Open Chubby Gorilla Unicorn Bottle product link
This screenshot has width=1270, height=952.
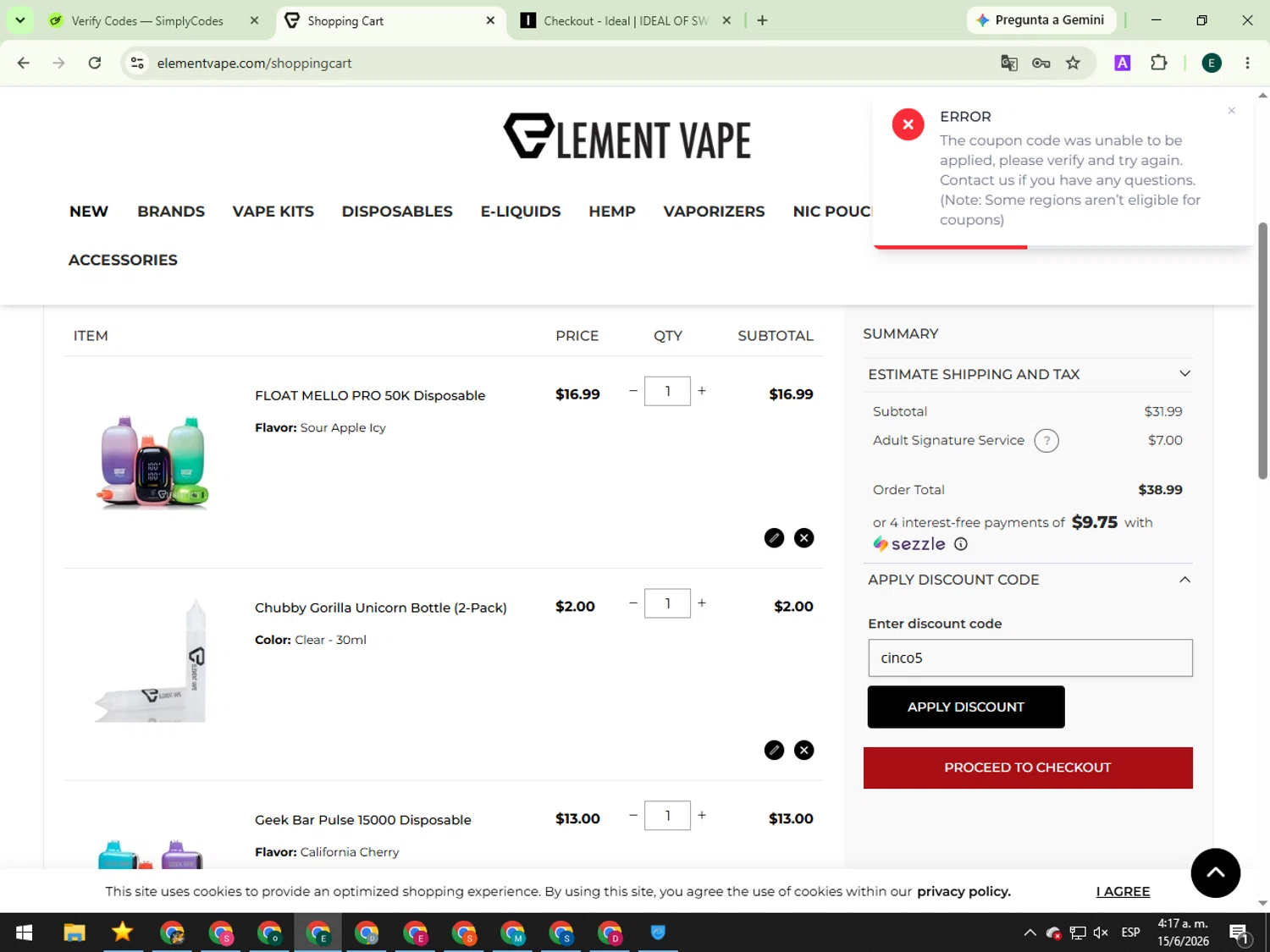[x=381, y=608]
